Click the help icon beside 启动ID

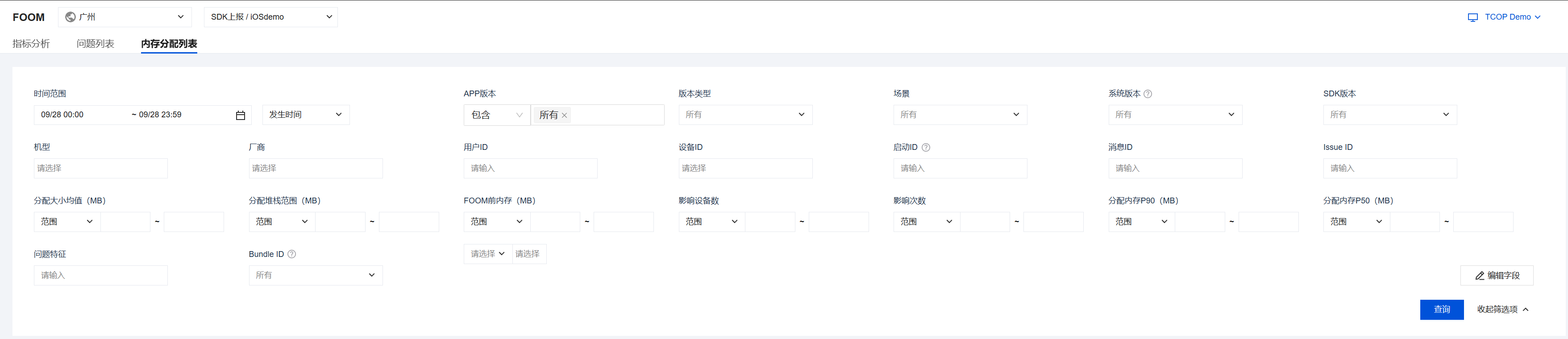(926, 147)
